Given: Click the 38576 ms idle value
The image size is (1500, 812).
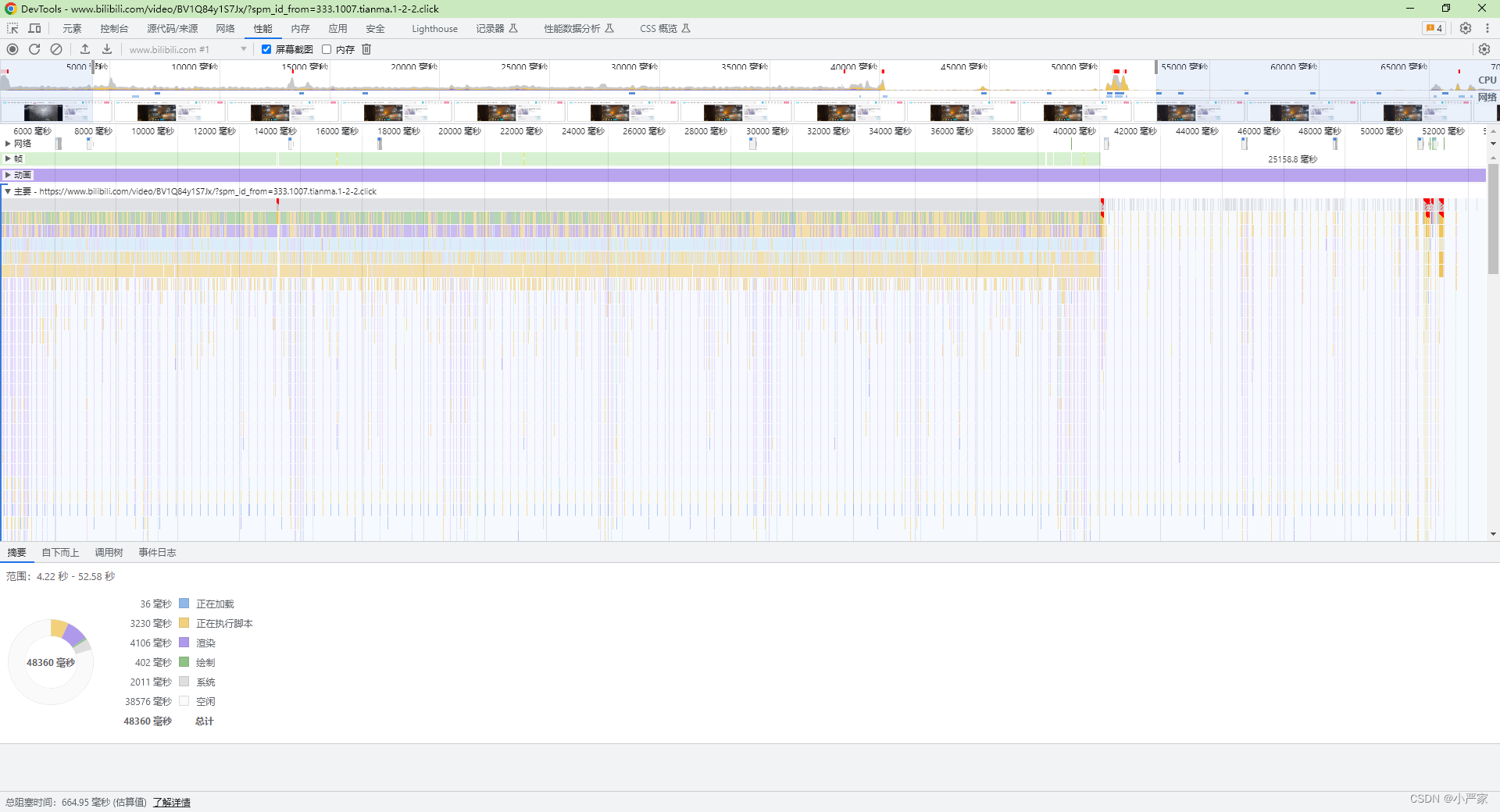Looking at the screenshot, I should click(148, 701).
